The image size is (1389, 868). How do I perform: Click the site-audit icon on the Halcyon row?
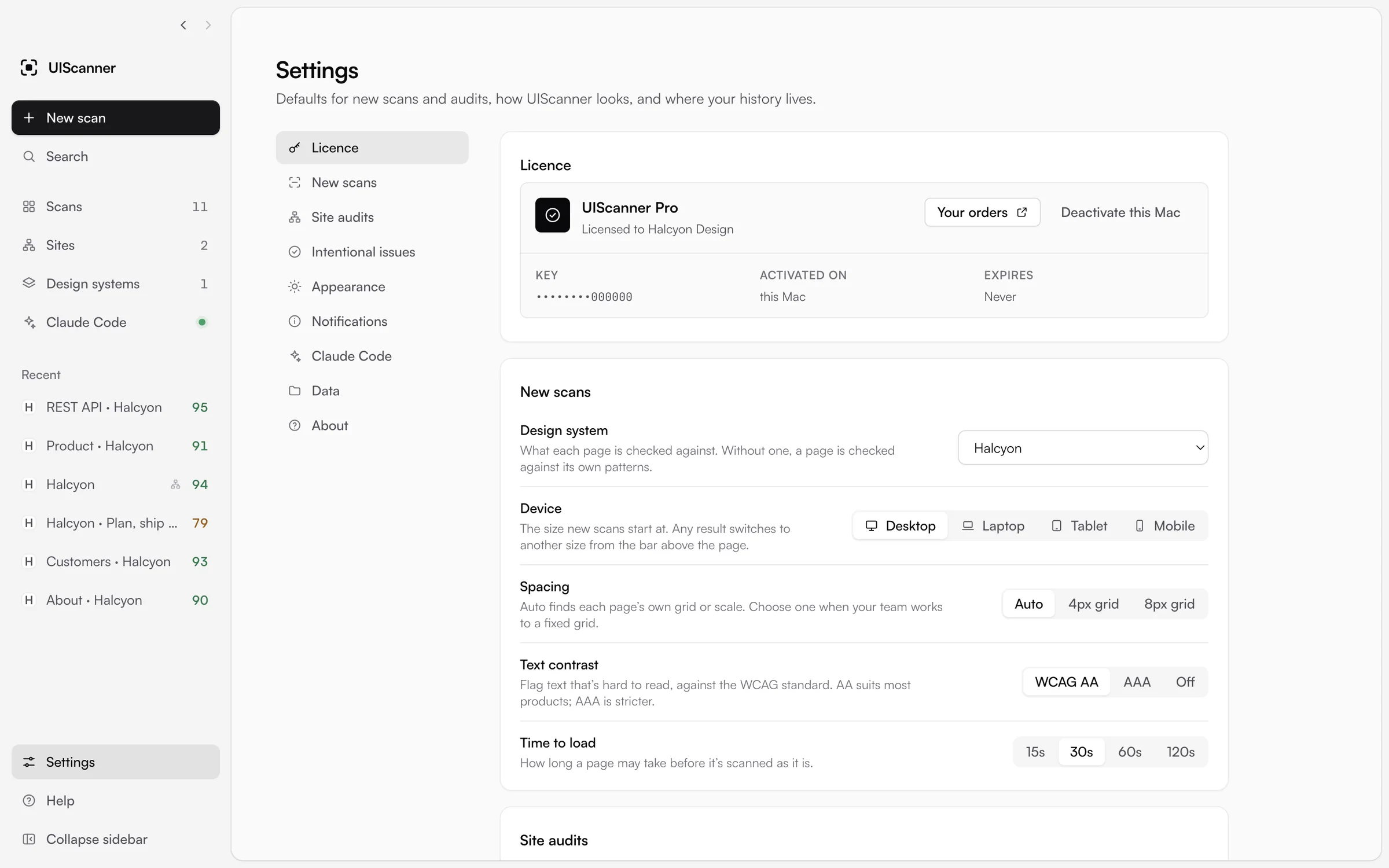pos(175,484)
